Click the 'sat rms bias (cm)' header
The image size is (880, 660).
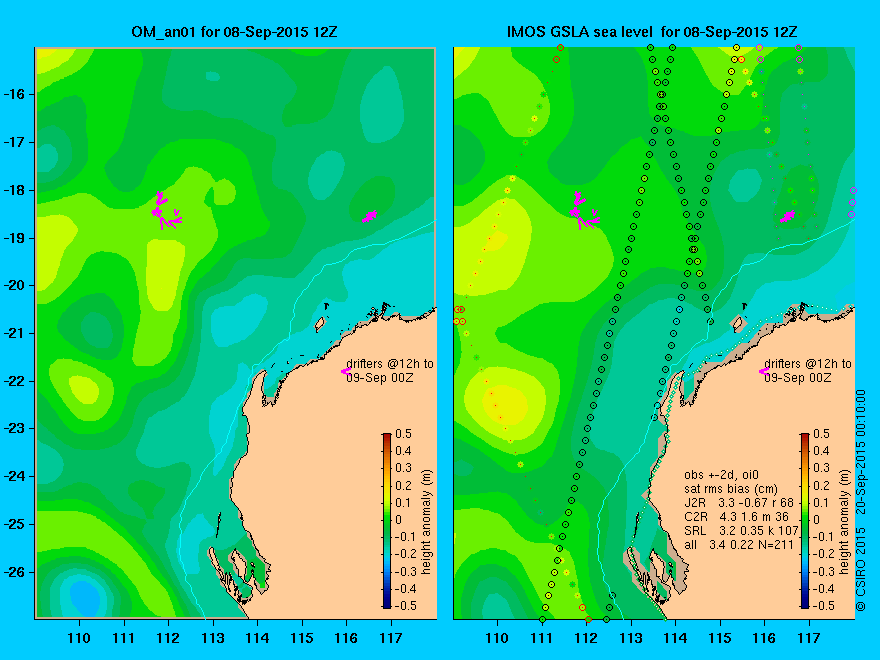[x=731, y=489]
